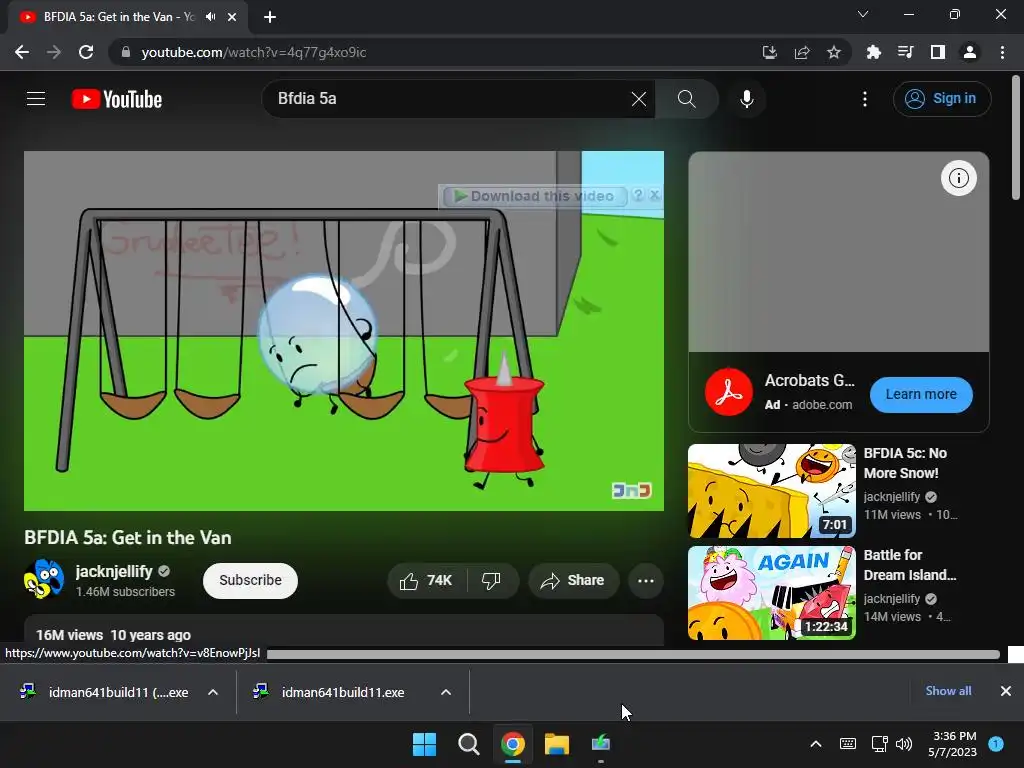Close the BFDIA 5a tab
The height and width of the screenshot is (768, 1024).
tap(232, 17)
